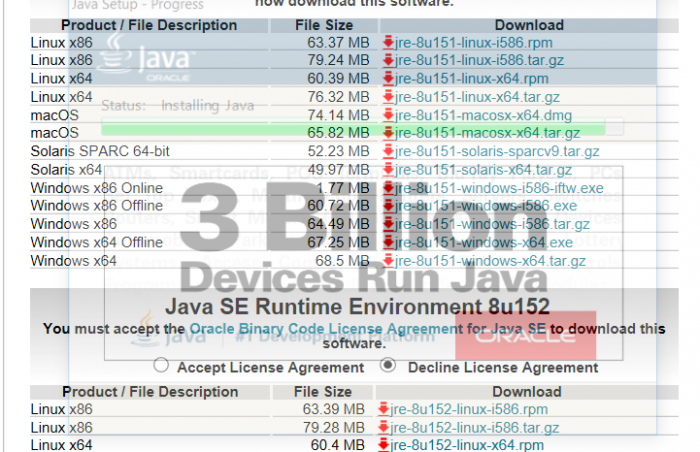This screenshot has width=700, height=452.
Task: Click the 49.97 MB file size cell
Action: tap(338, 170)
